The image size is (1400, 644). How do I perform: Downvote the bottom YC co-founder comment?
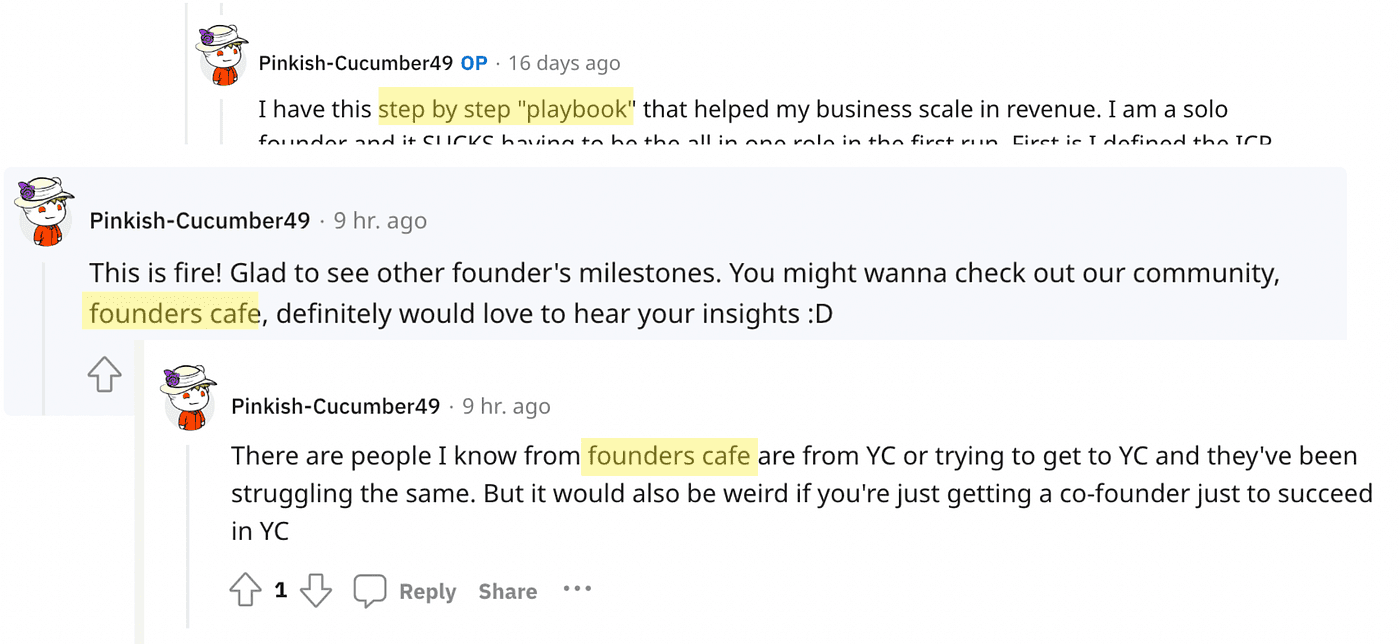(x=316, y=591)
